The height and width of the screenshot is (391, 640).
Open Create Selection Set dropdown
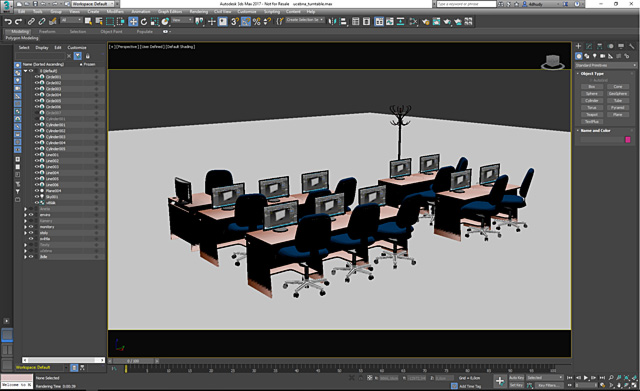pyautogui.click(x=305, y=20)
